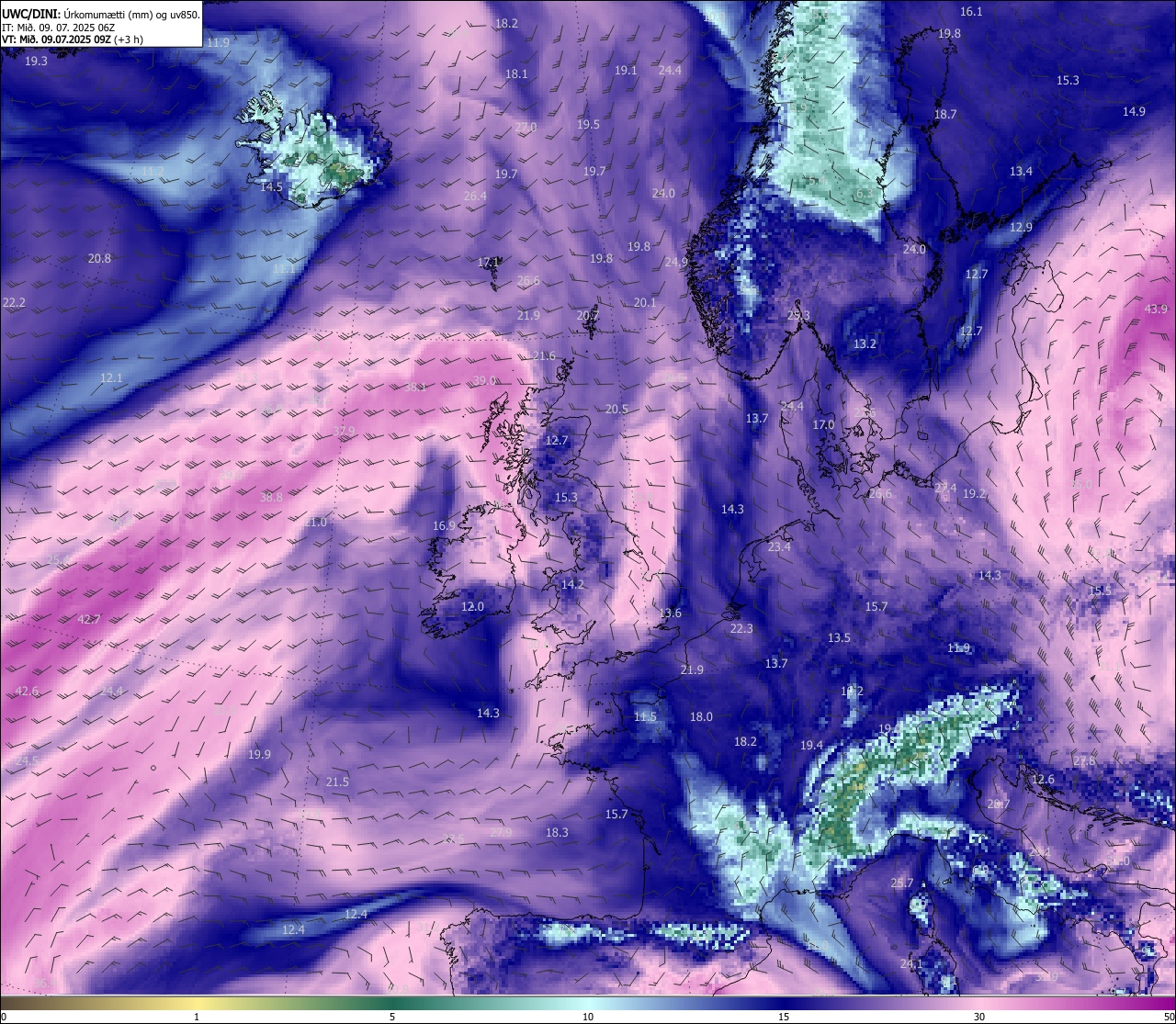Click the 18.3 value in the Bay of Biscay

(x=557, y=833)
